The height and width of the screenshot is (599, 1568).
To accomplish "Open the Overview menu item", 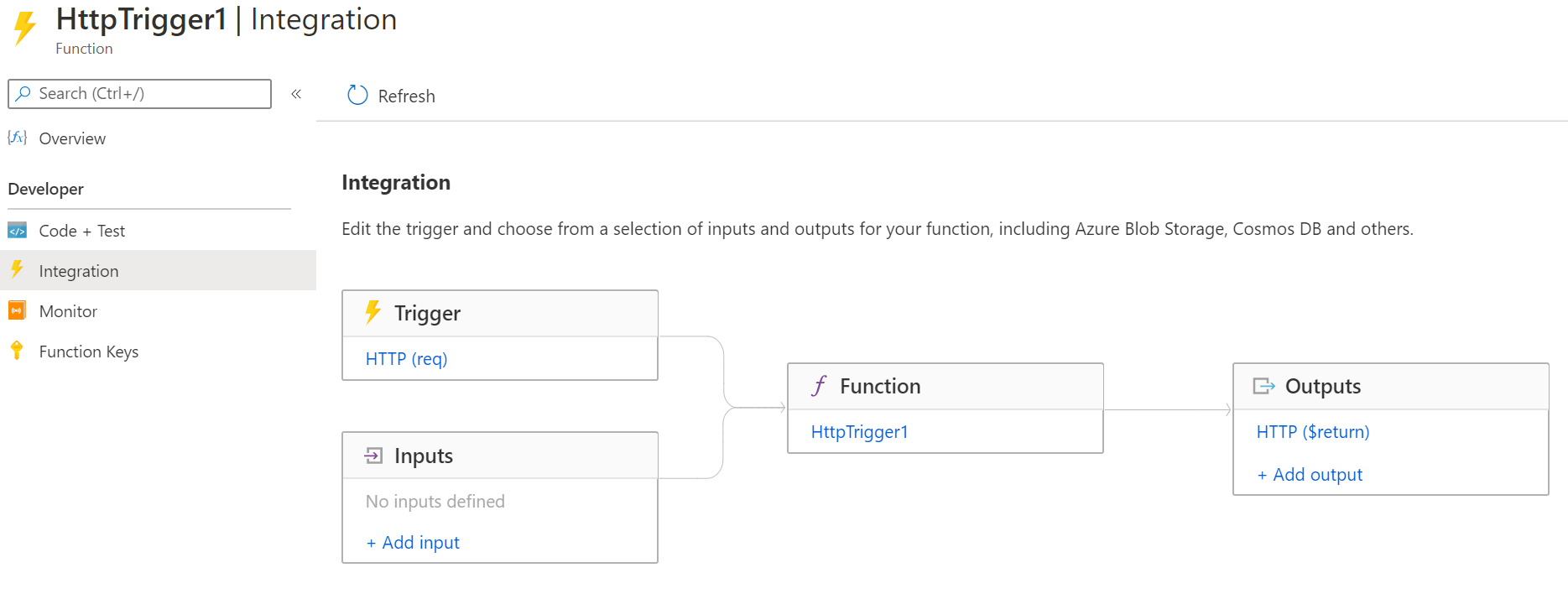I will click(x=72, y=139).
